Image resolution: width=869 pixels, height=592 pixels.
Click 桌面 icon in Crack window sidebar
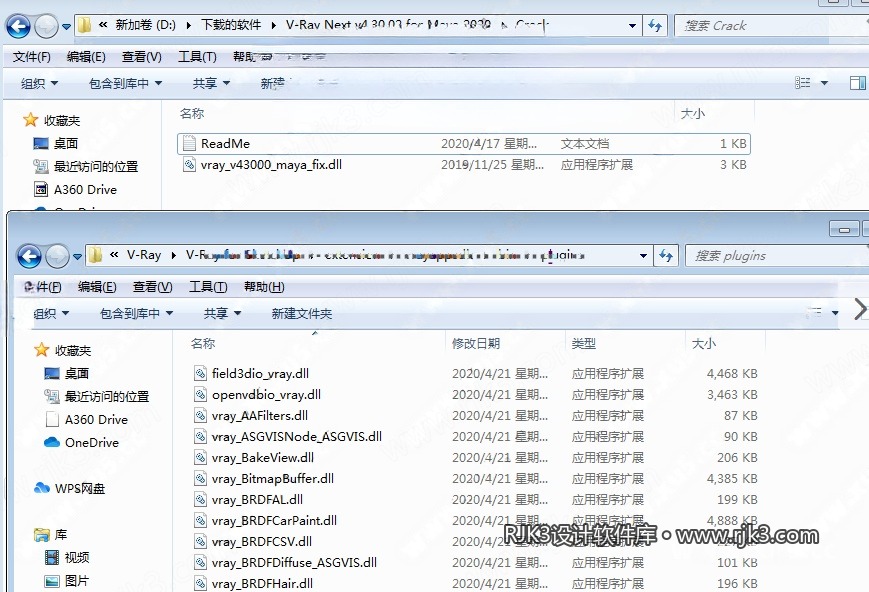click(x=41, y=144)
